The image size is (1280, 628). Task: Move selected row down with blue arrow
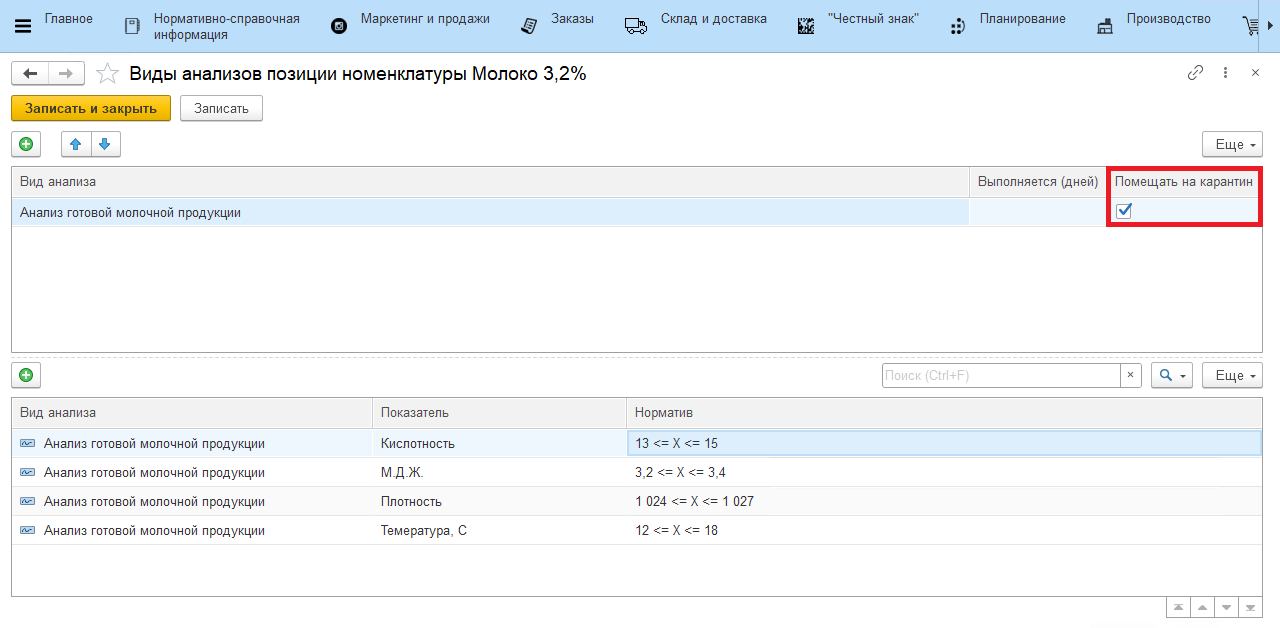pyautogui.click(x=105, y=145)
